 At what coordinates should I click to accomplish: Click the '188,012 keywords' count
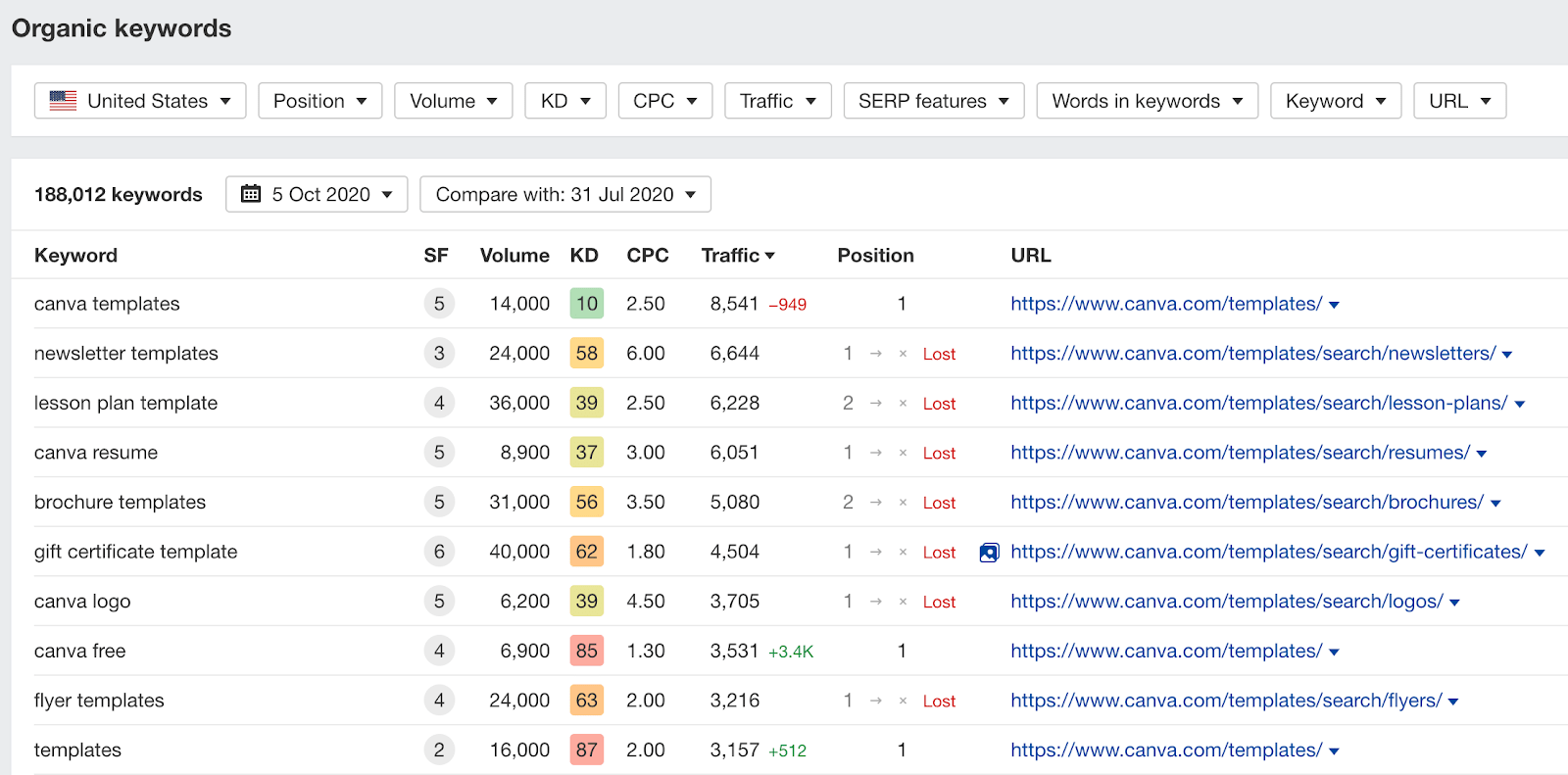(x=119, y=194)
